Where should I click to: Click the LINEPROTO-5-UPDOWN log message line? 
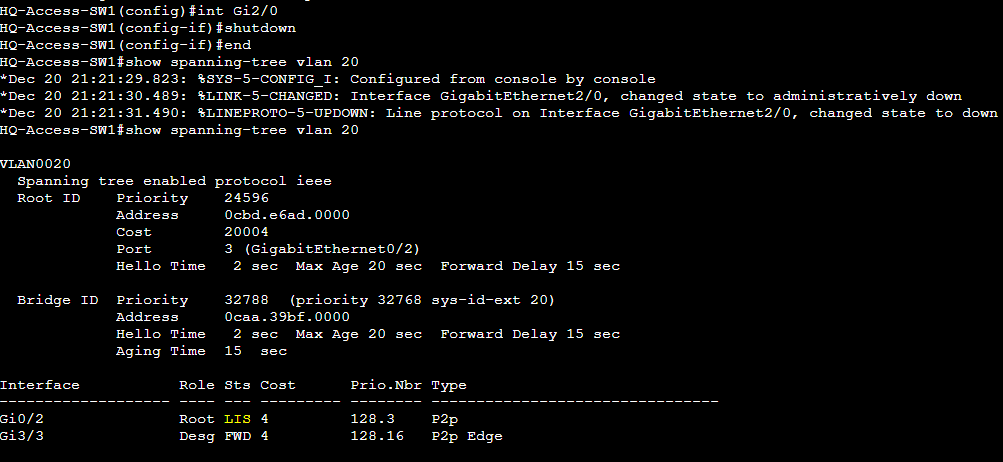click(x=498, y=113)
